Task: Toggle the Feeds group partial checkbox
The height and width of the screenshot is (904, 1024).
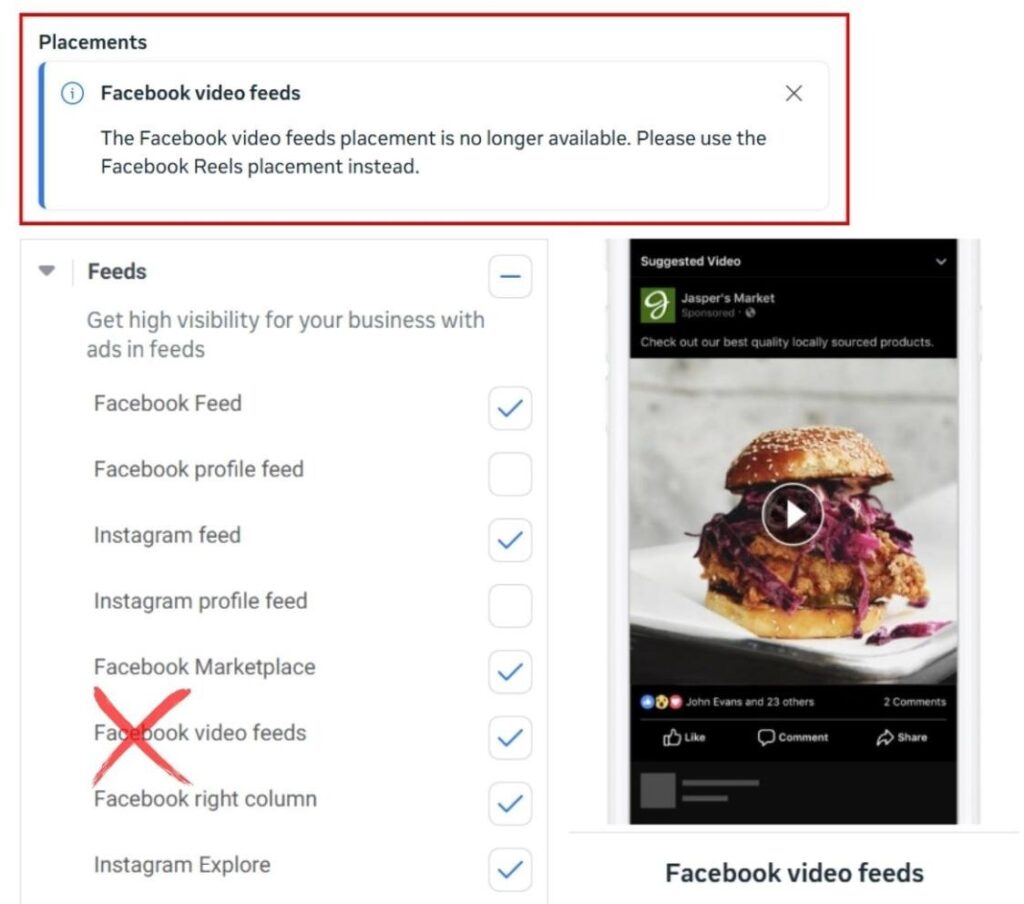Action: click(x=510, y=276)
